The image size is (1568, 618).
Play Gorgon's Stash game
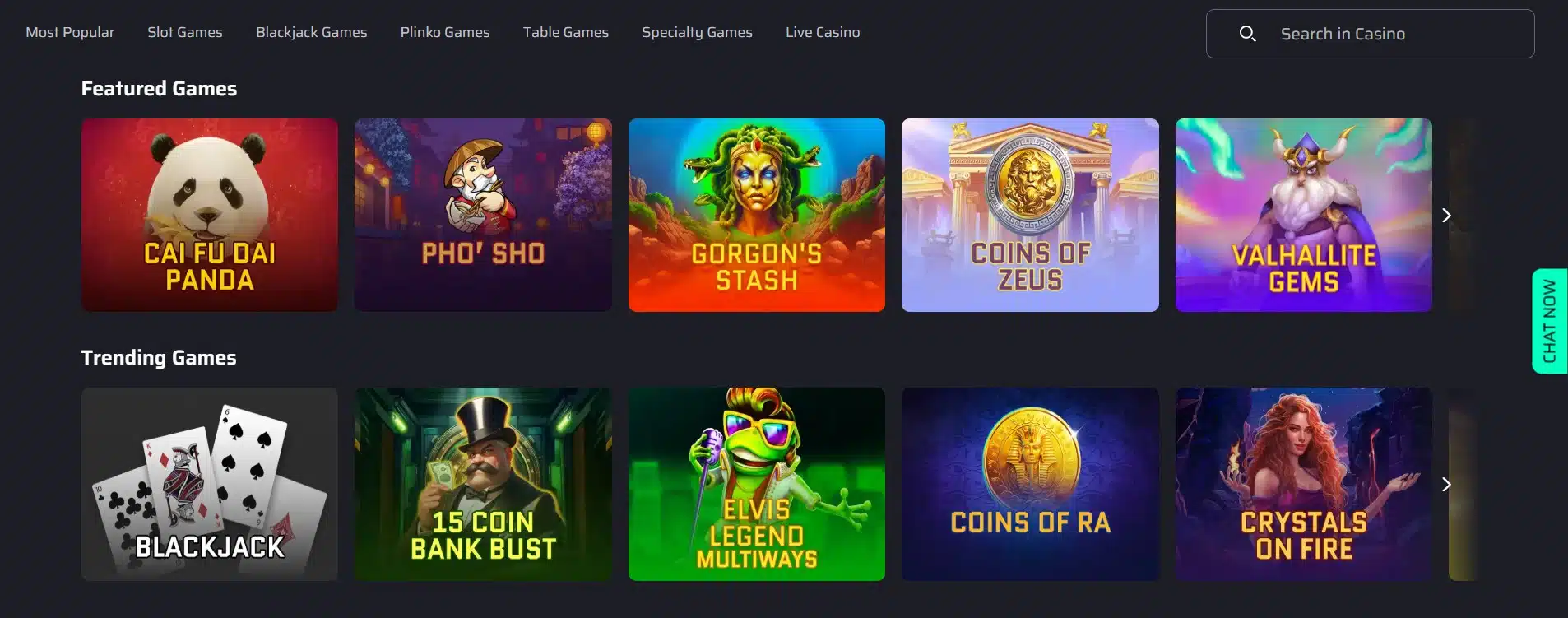click(x=757, y=215)
